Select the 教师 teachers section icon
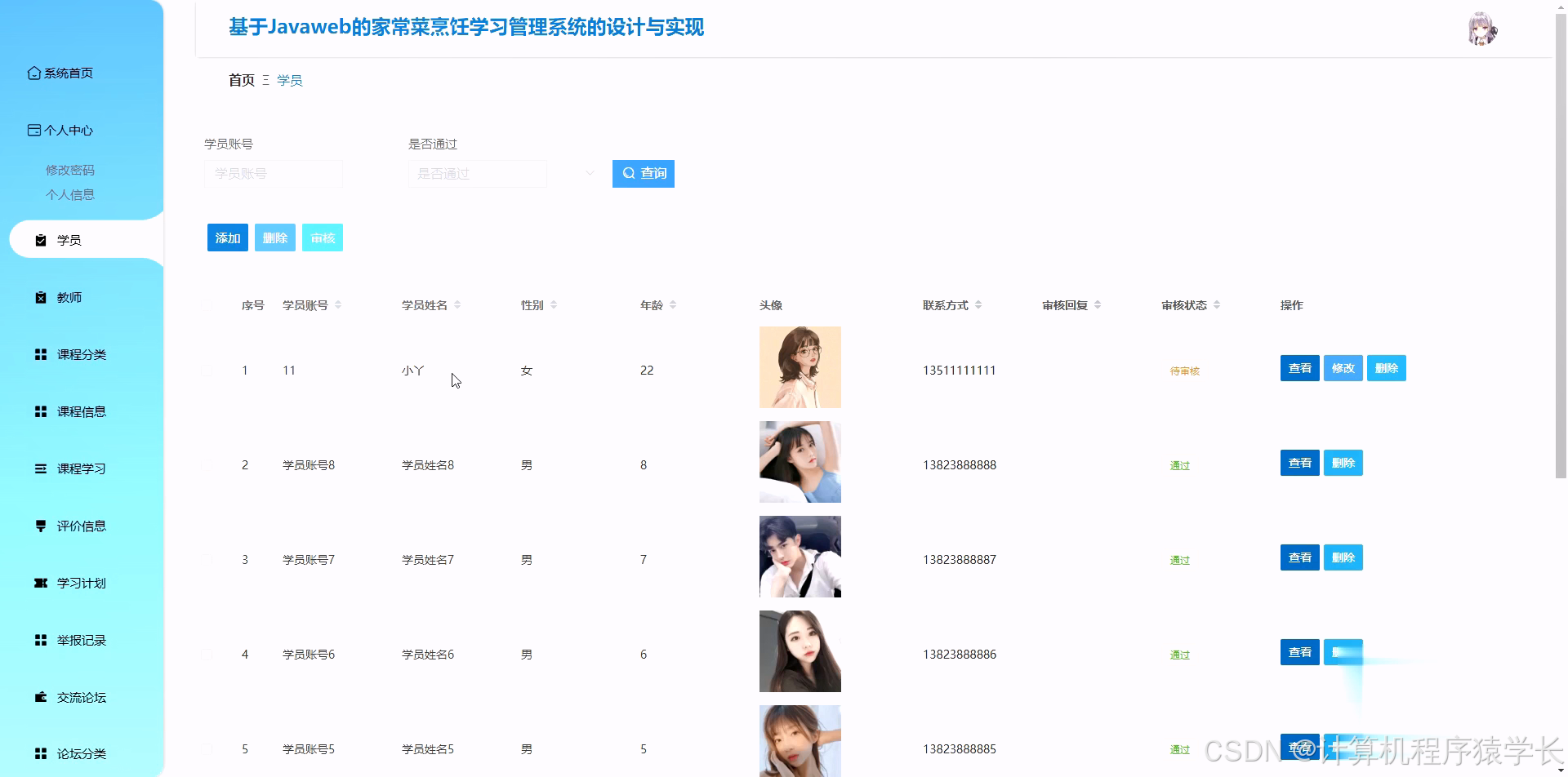This screenshot has height=777, width=1568. click(40, 296)
